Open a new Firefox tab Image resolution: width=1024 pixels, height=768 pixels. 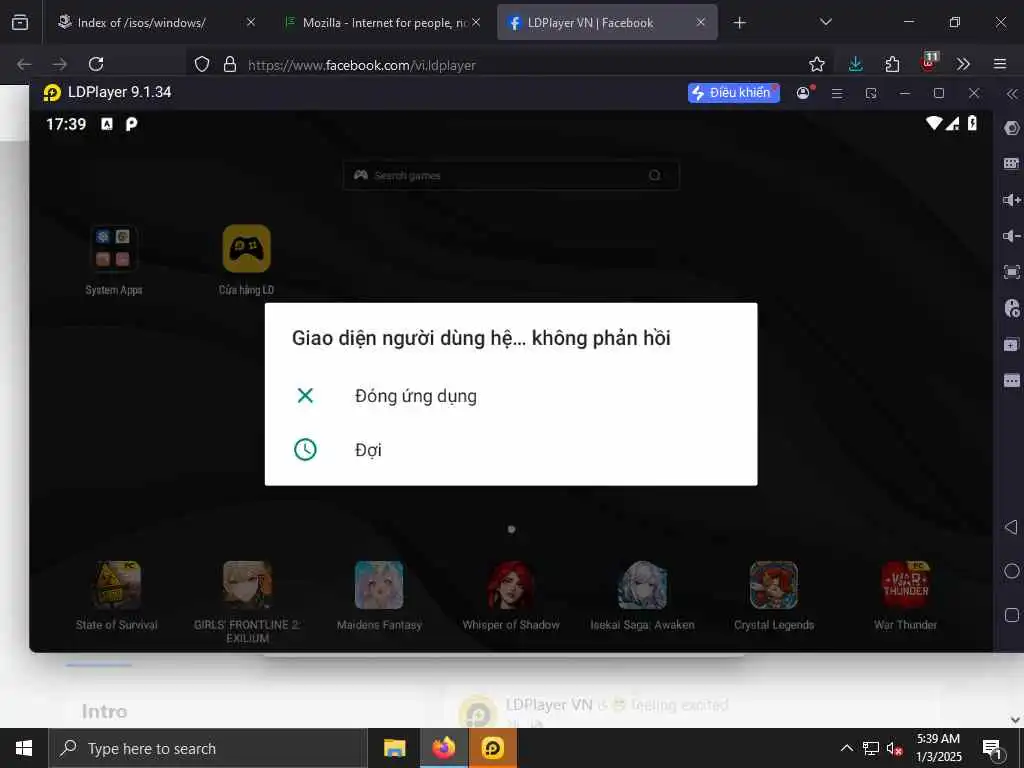pyautogui.click(x=739, y=23)
